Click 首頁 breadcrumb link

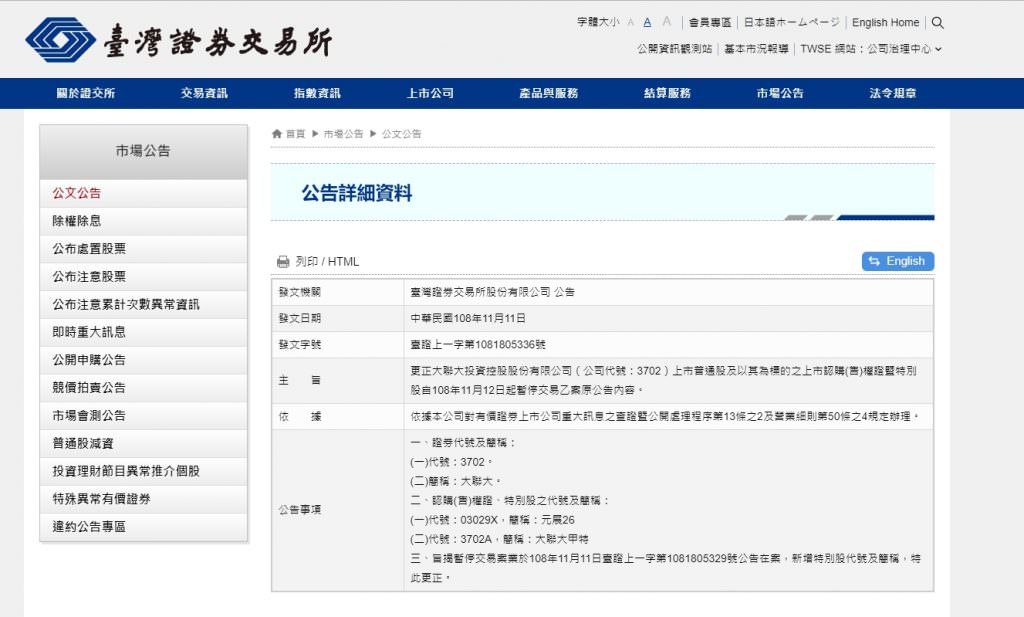tap(295, 134)
